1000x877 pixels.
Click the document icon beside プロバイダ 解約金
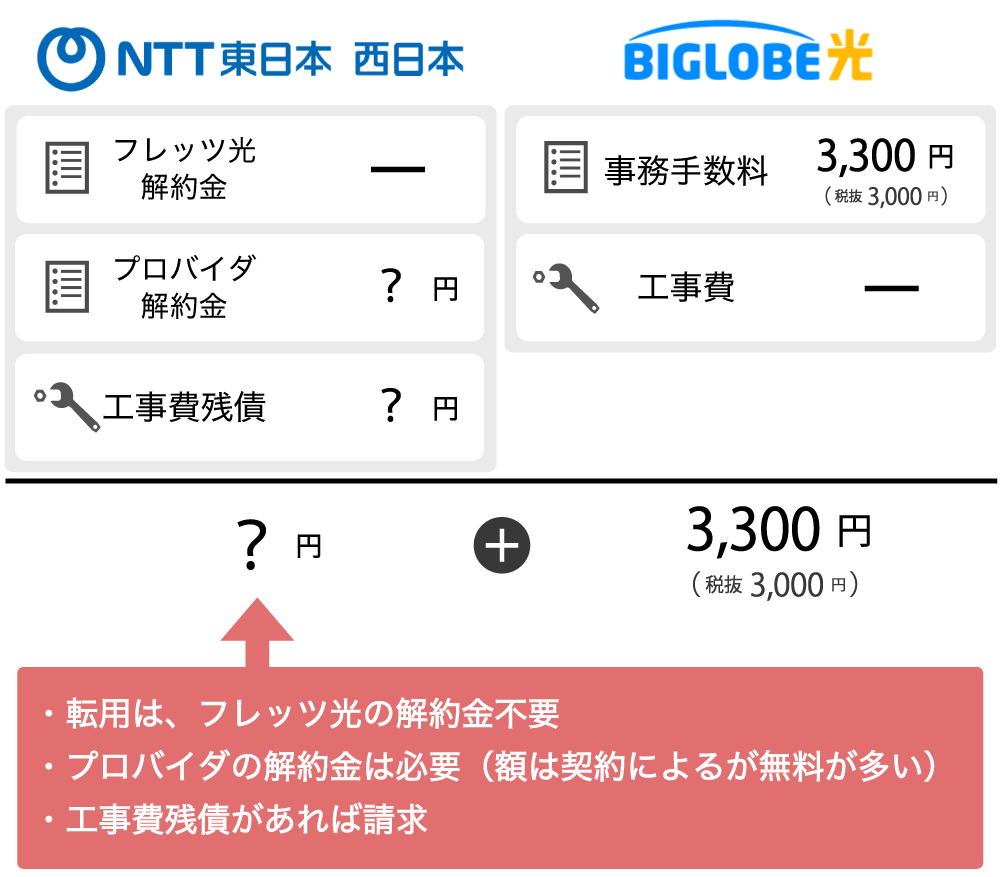[67, 287]
